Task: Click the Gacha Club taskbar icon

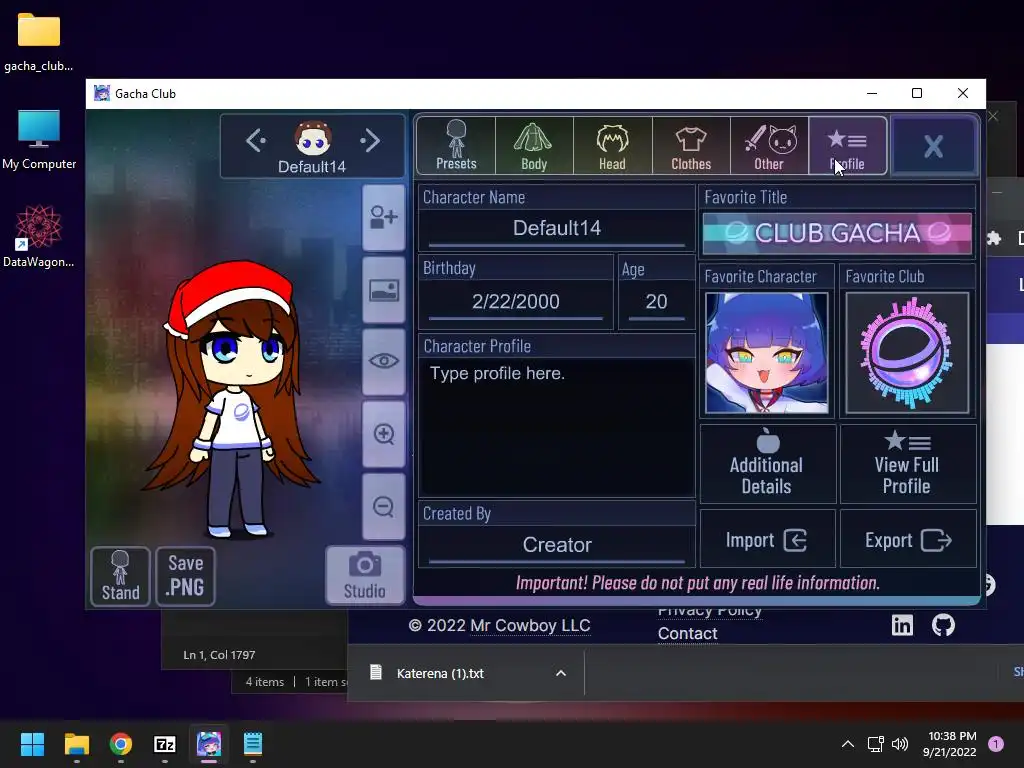Action: click(x=209, y=744)
